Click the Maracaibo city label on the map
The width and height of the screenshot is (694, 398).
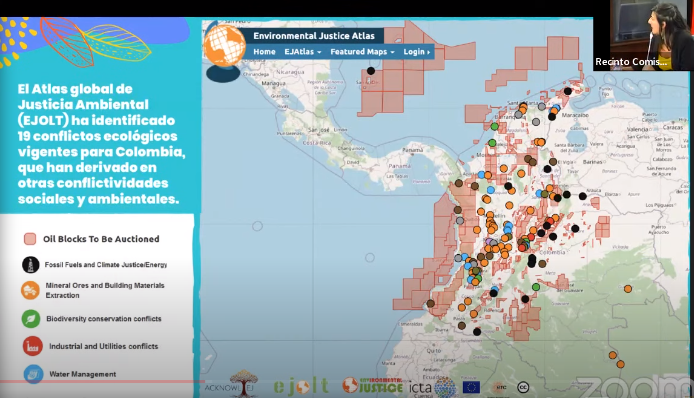point(575,115)
